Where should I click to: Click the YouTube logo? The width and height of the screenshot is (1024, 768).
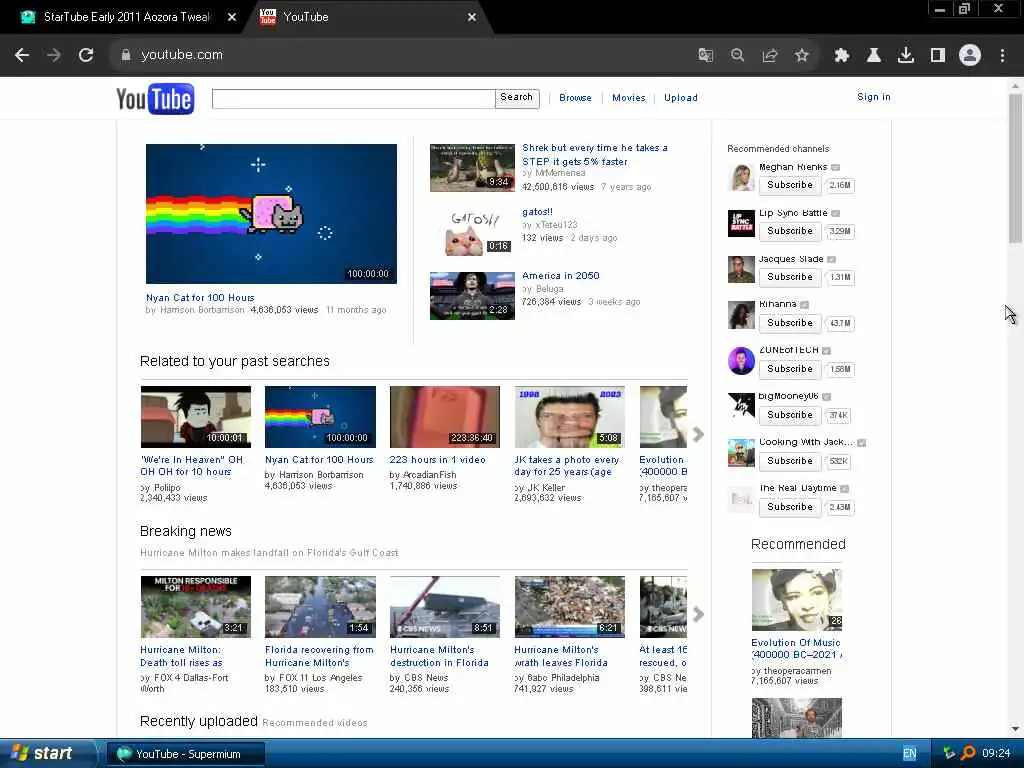pos(155,99)
